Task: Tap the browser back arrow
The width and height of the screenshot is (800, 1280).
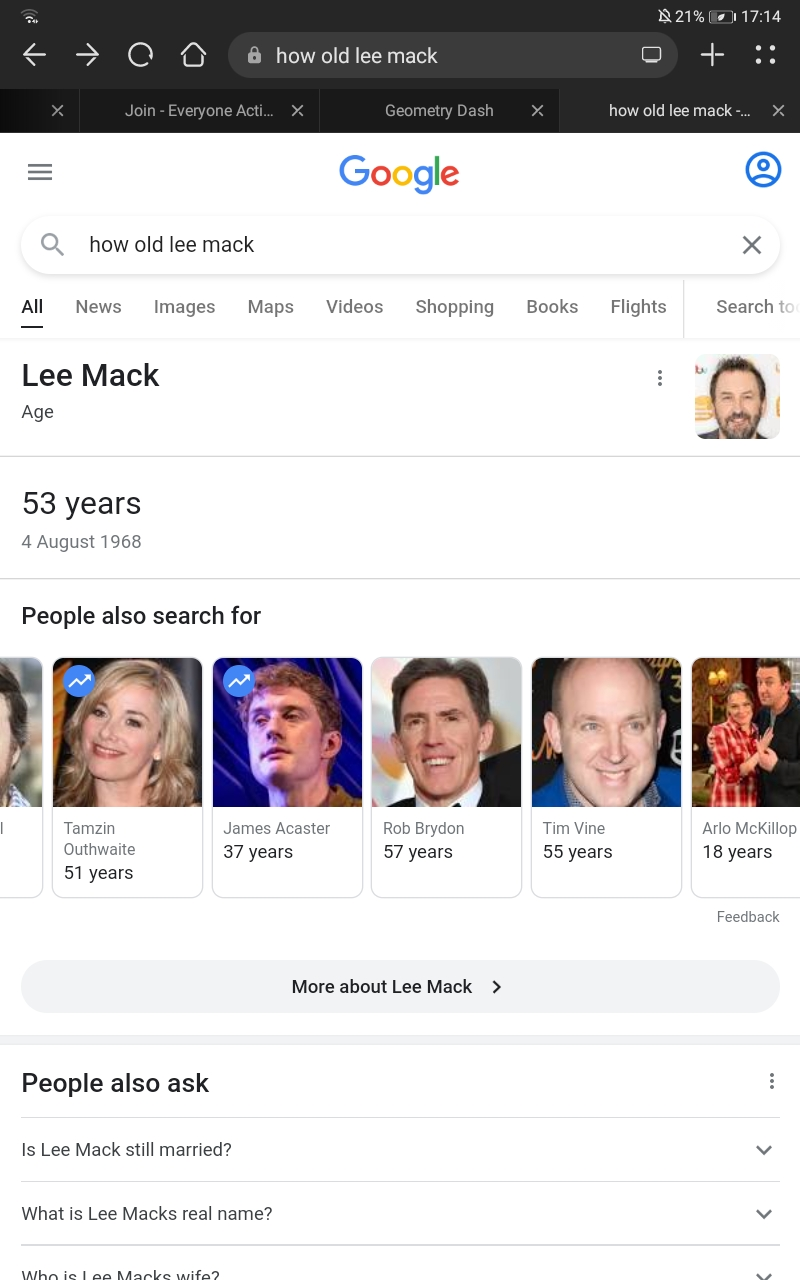Action: tap(34, 56)
